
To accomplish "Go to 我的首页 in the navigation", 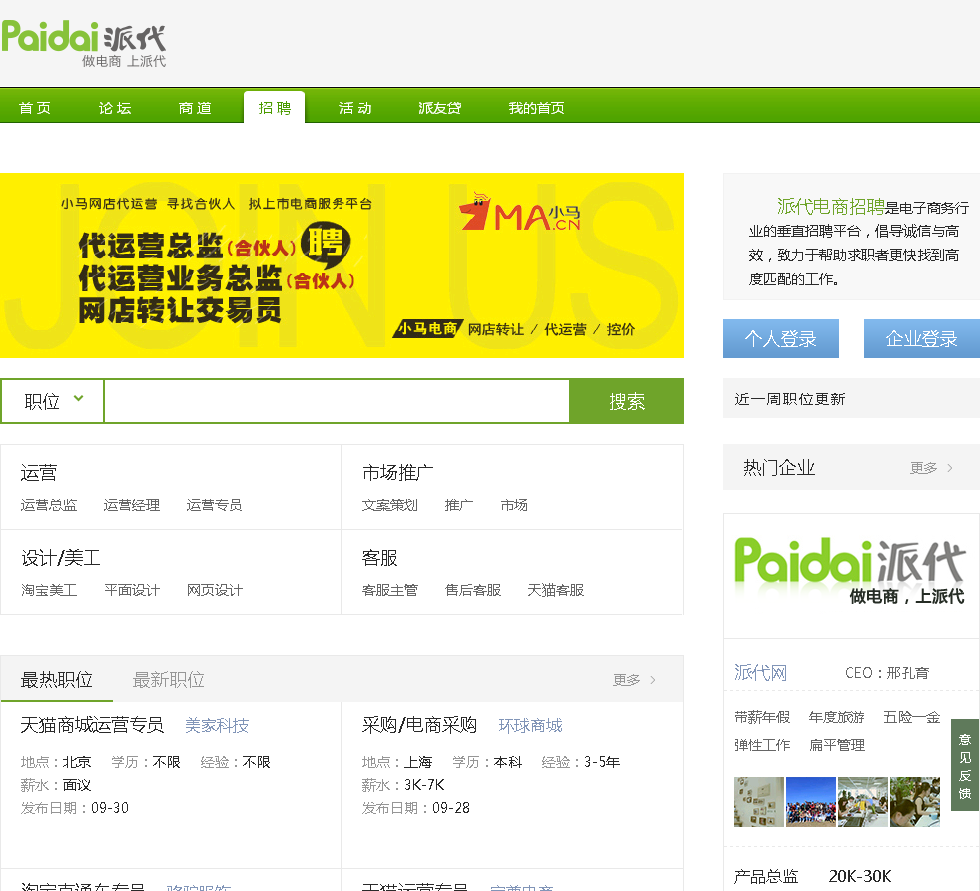I will (x=536, y=108).
